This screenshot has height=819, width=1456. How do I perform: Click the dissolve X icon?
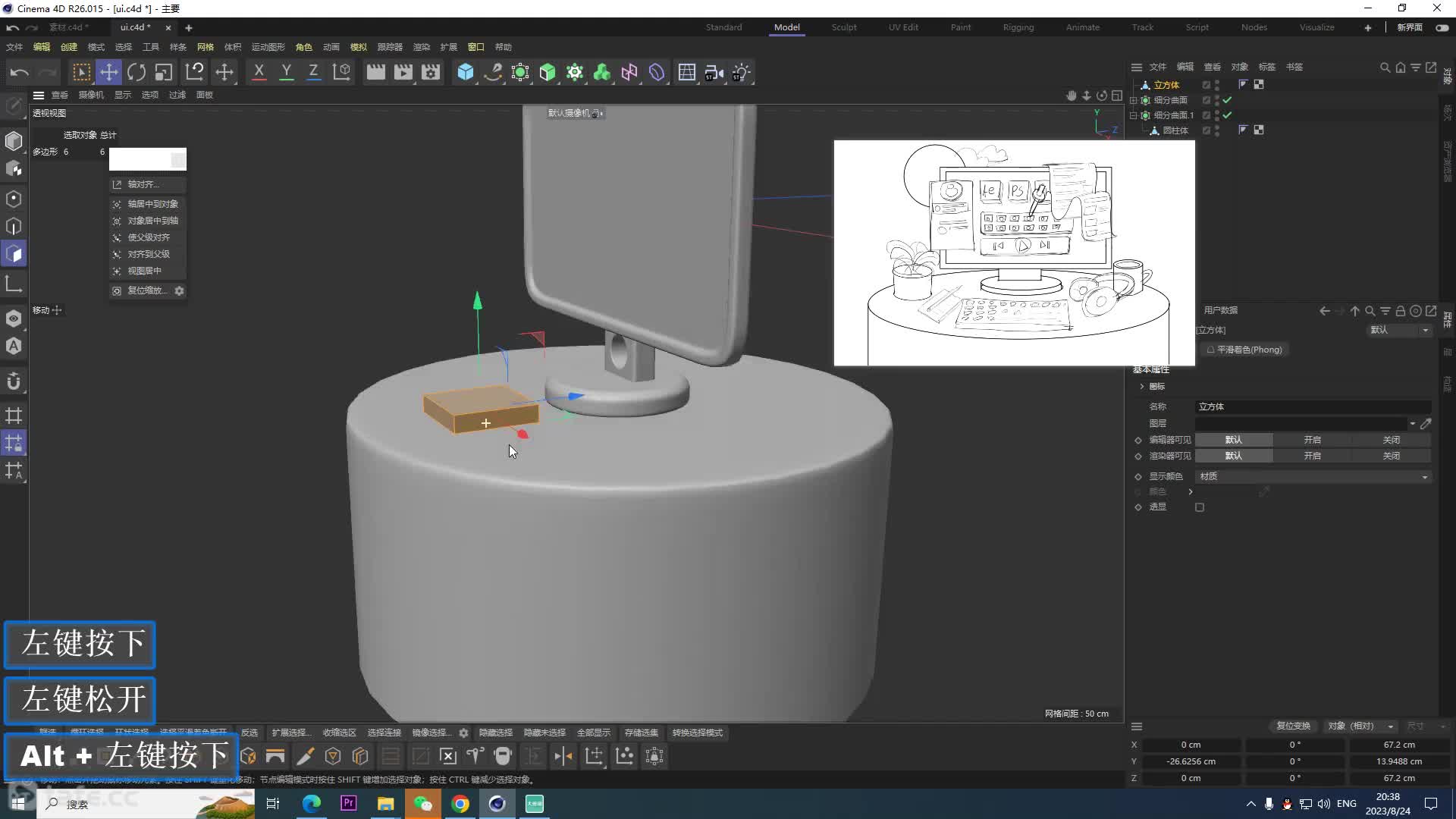pos(447,756)
